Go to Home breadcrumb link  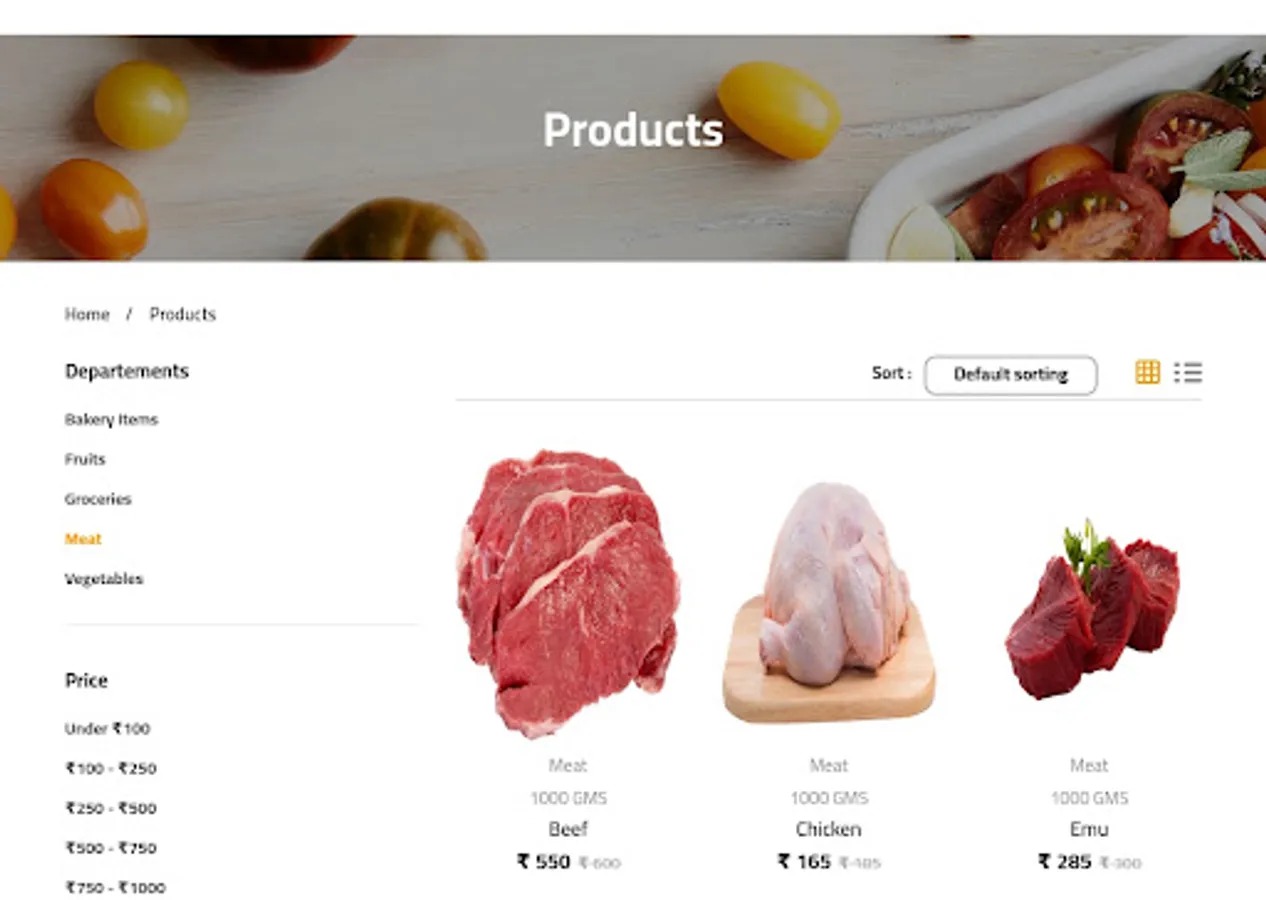point(87,314)
